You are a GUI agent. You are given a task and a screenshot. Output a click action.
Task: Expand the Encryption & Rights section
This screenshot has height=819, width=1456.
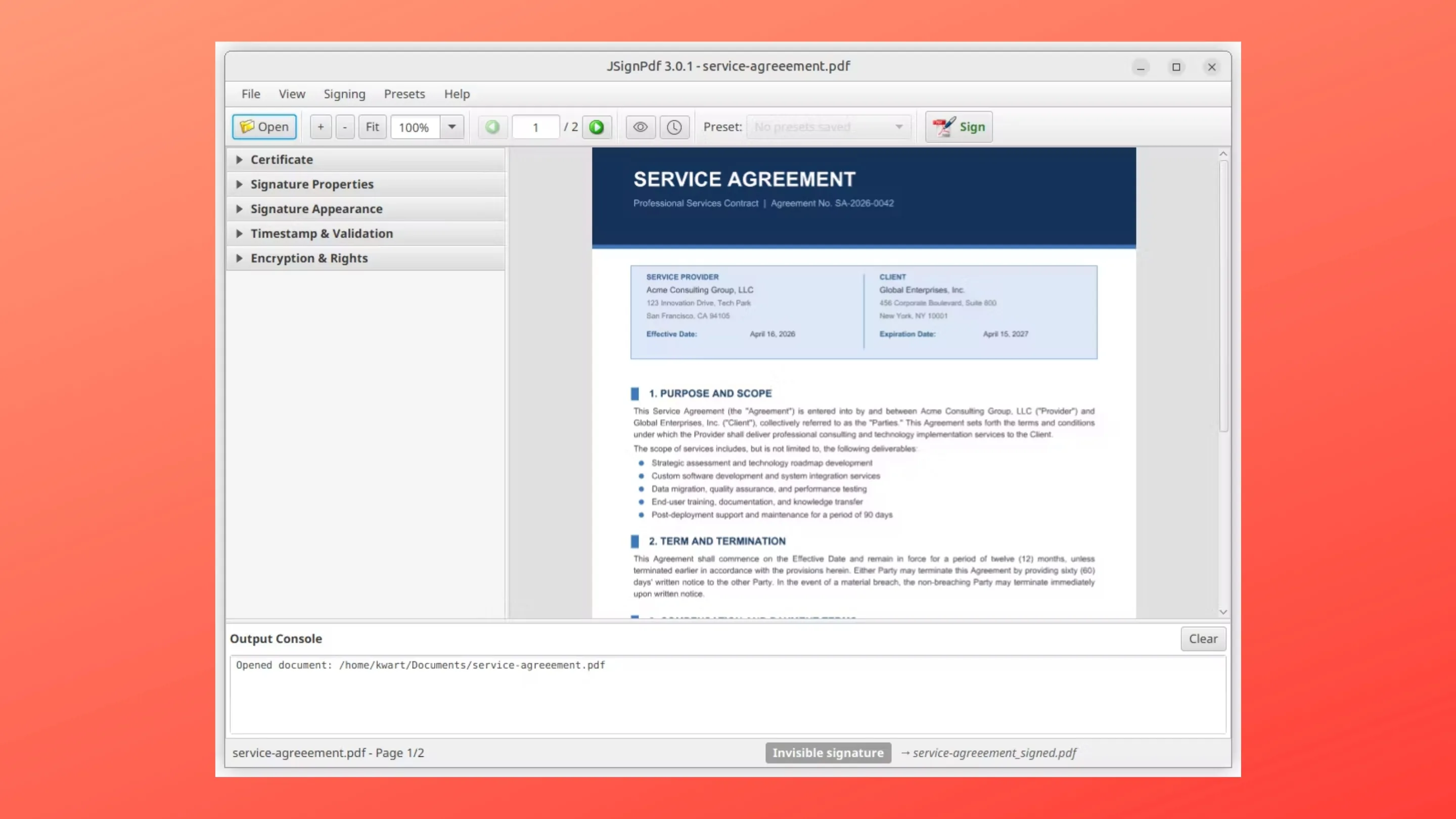pos(366,258)
